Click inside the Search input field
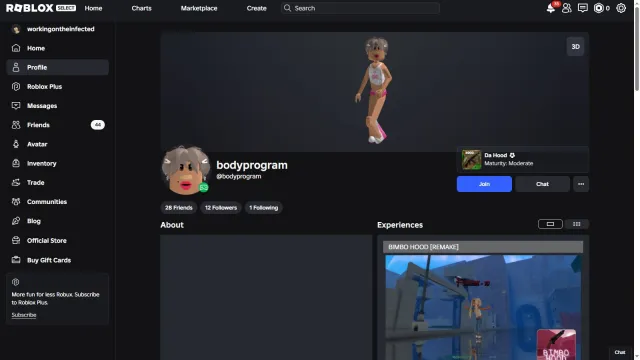Screen dimensions: 640x360 360,8
